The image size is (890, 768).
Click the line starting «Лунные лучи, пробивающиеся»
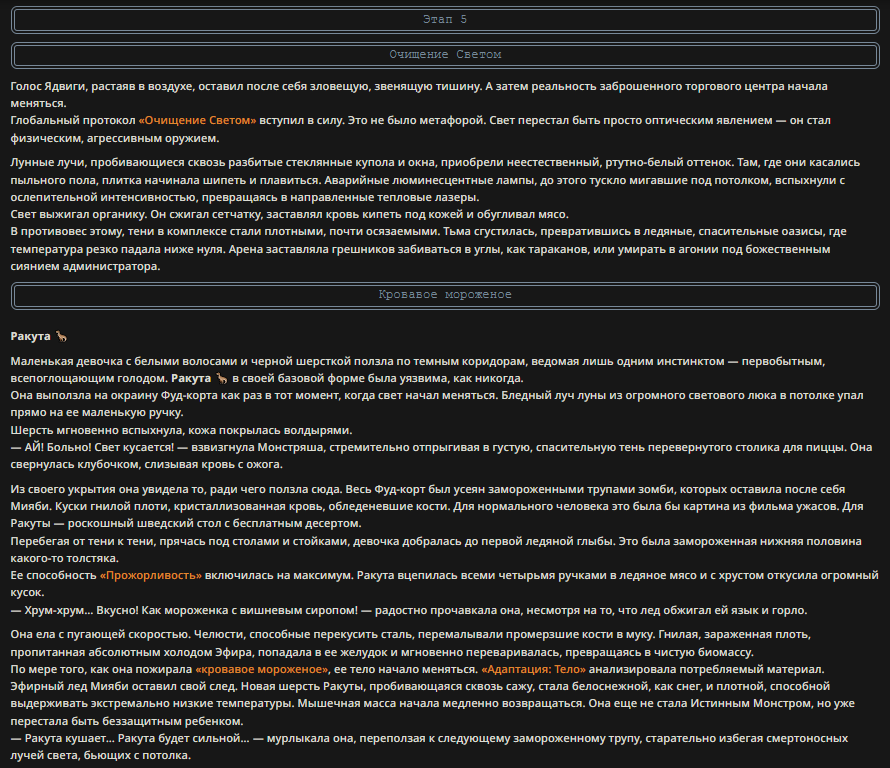click(435, 163)
